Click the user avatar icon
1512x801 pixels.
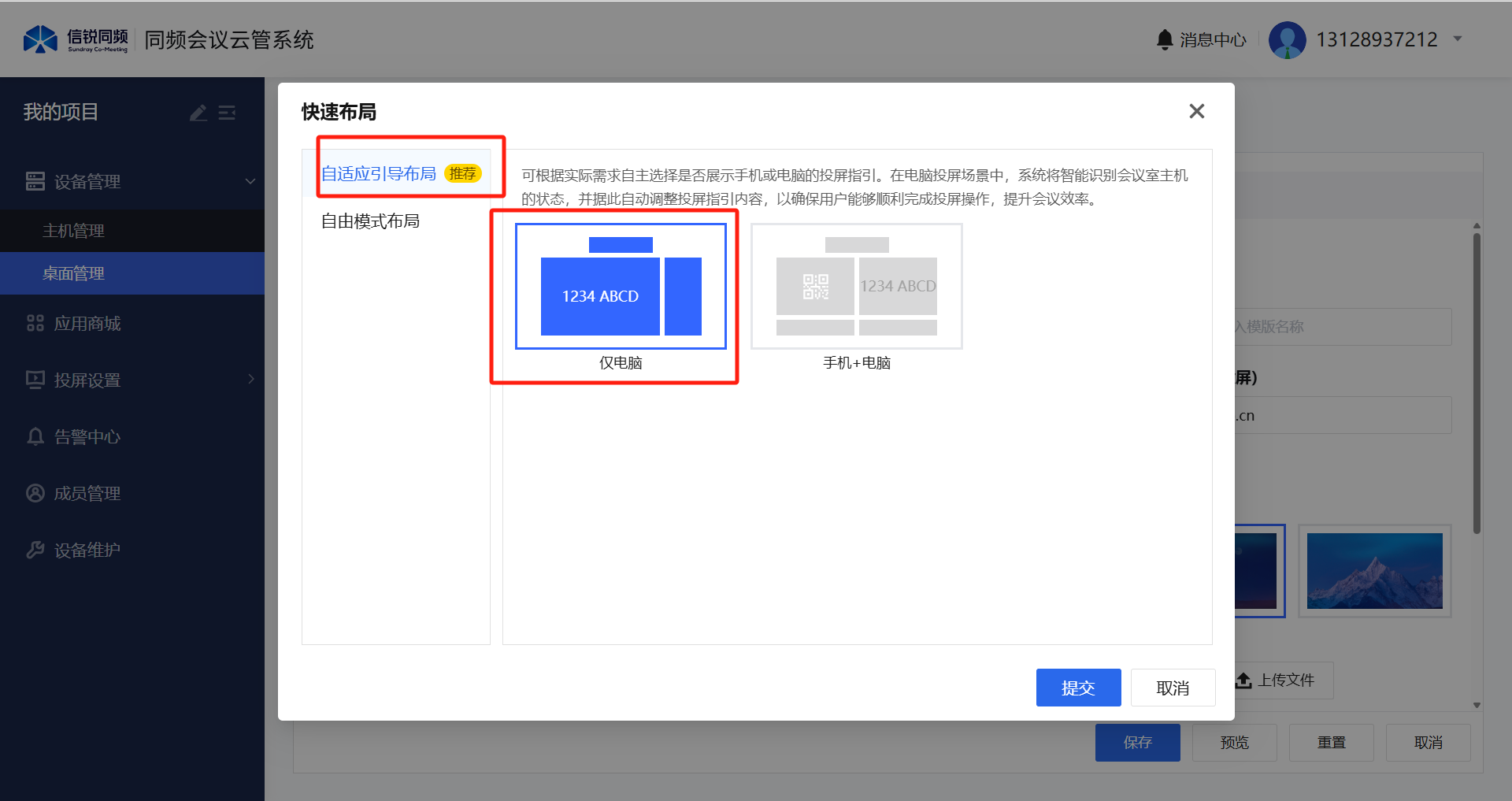point(1287,39)
